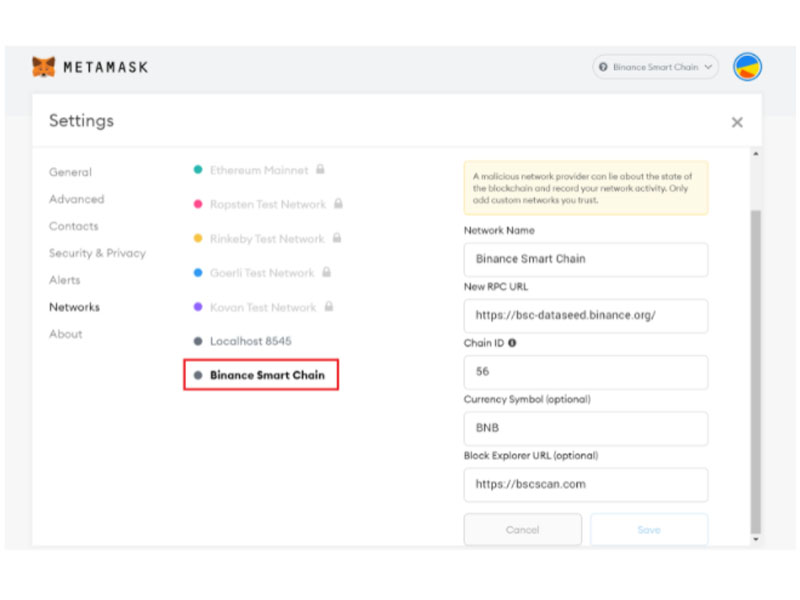Open the Contacts settings tab
The height and width of the screenshot is (600, 800).
tap(73, 226)
